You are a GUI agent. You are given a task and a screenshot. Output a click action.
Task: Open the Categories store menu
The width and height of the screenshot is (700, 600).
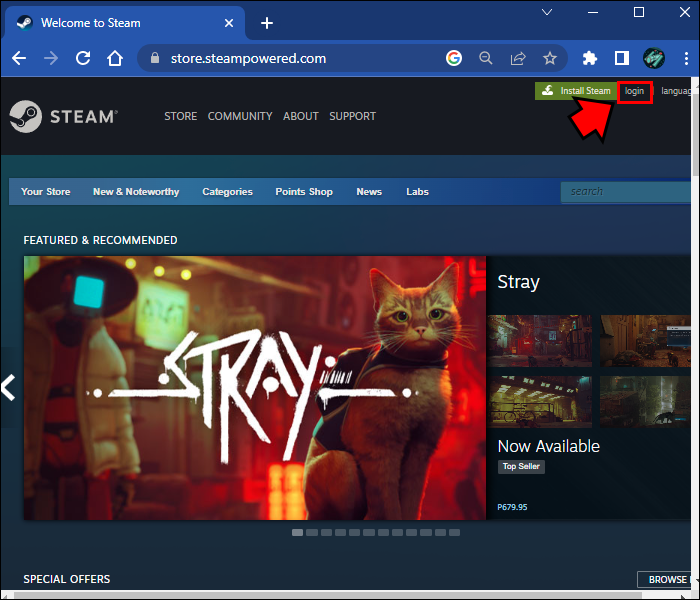(x=227, y=192)
